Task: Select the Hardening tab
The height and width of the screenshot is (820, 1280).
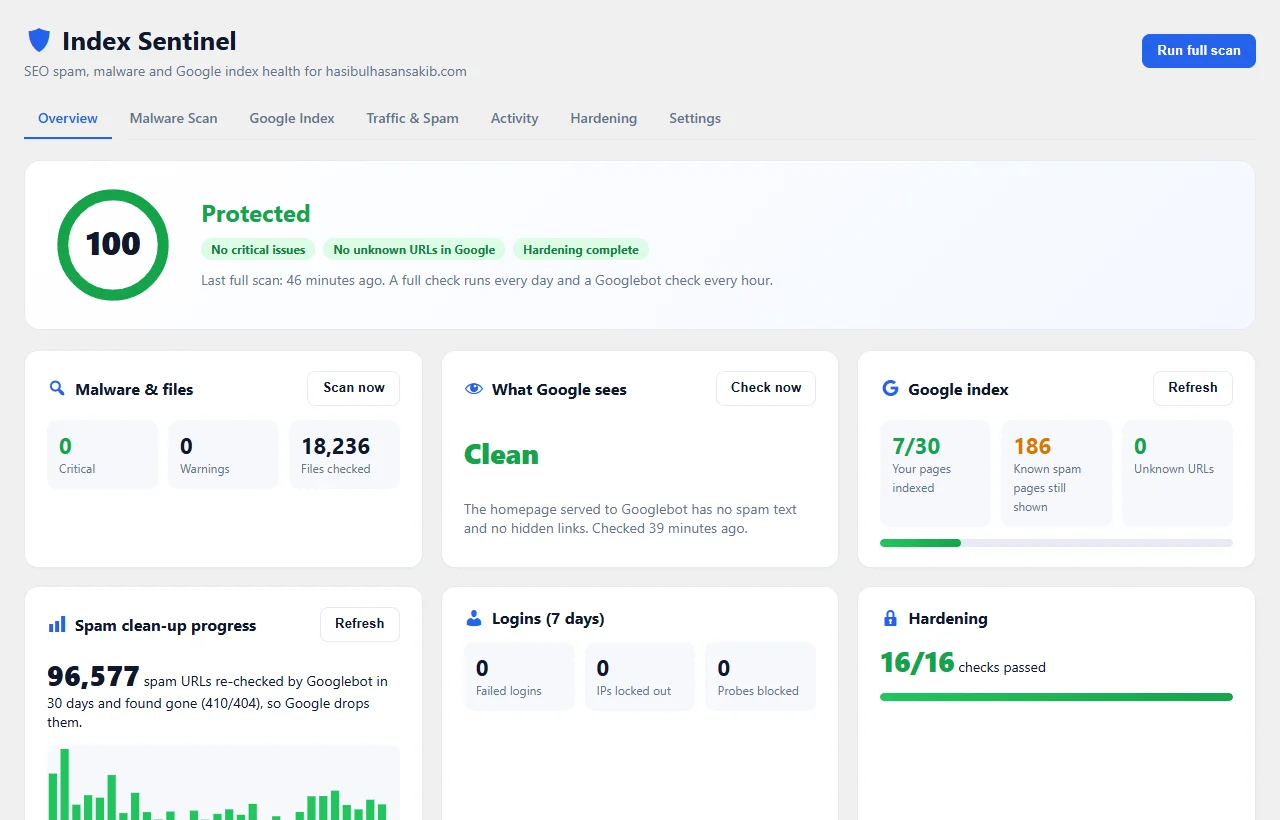Action: pyautogui.click(x=603, y=118)
